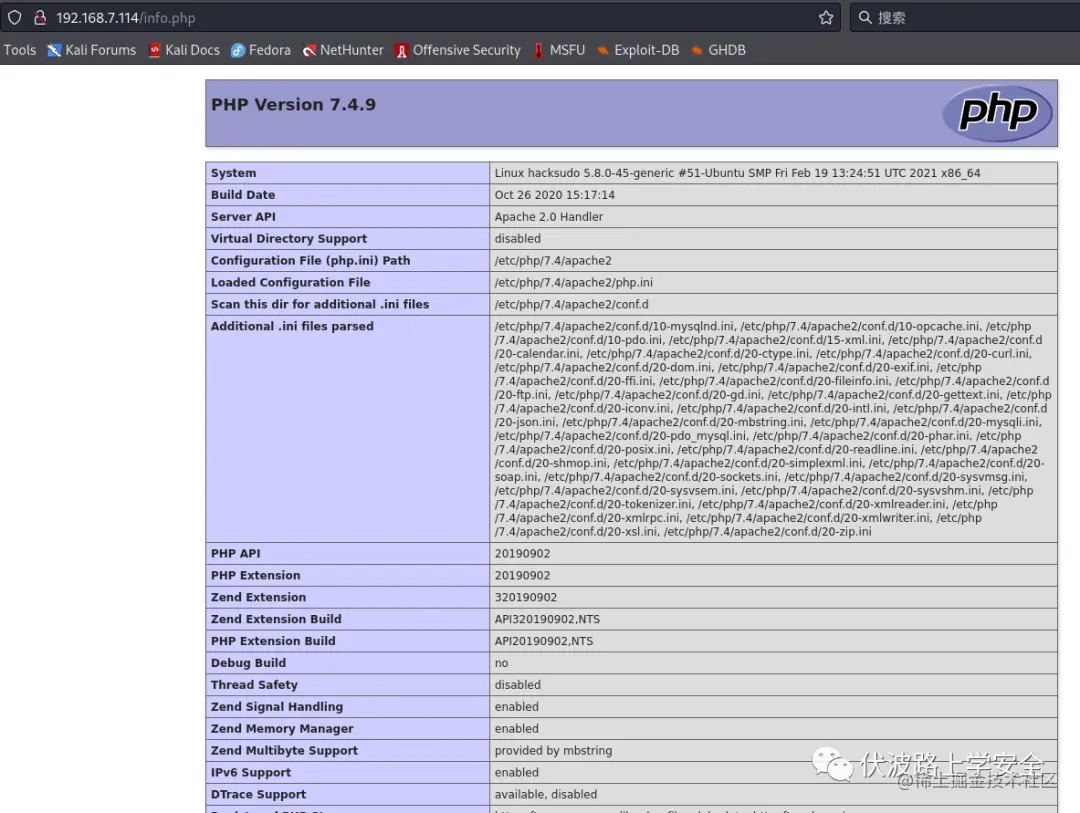The height and width of the screenshot is (813, 1080).
Task: Click the PHP Extension label
Action: pyautogui.click(x=256, y=575)
